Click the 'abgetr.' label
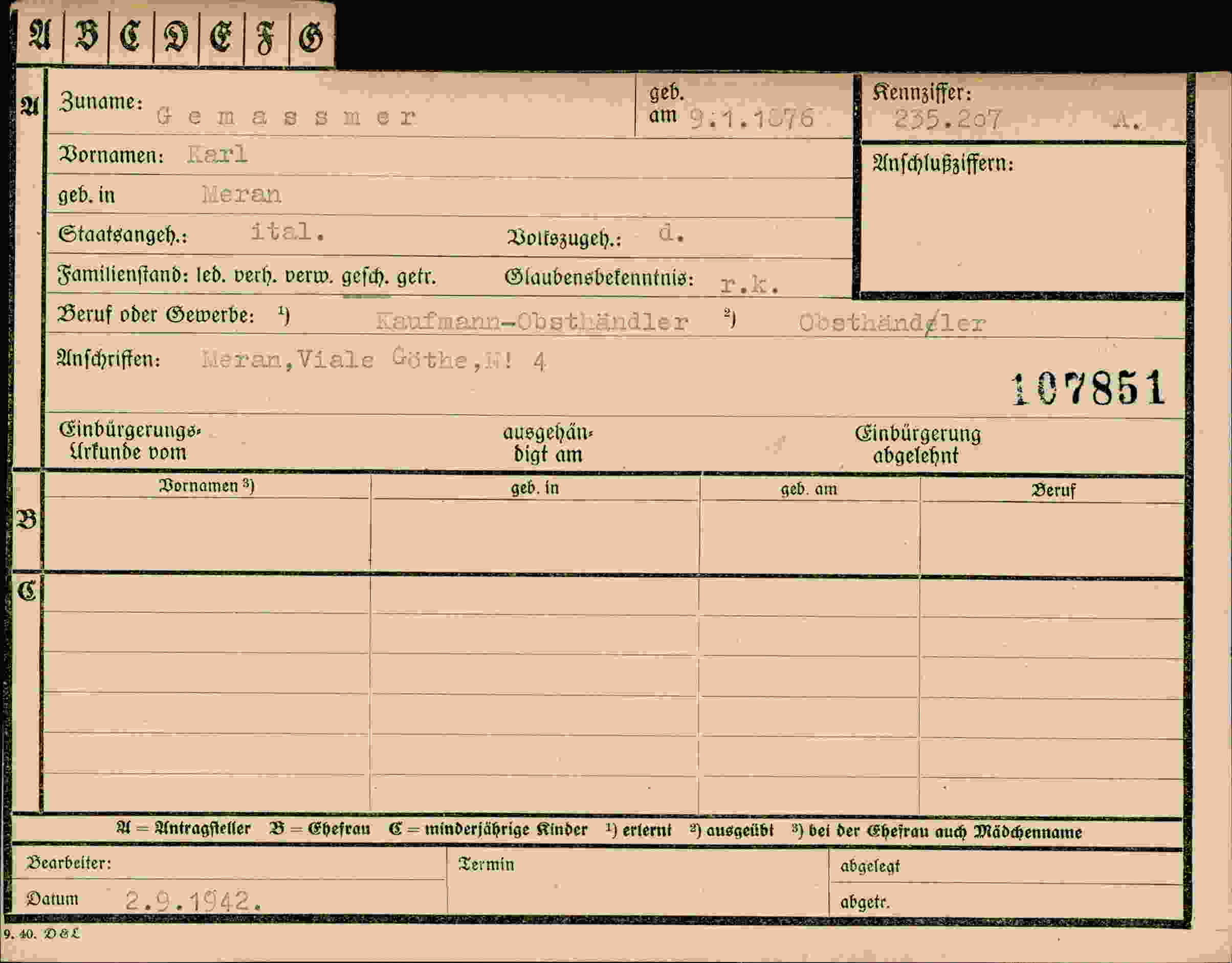Screen dimensions: 1232x963 click(865, 902)
